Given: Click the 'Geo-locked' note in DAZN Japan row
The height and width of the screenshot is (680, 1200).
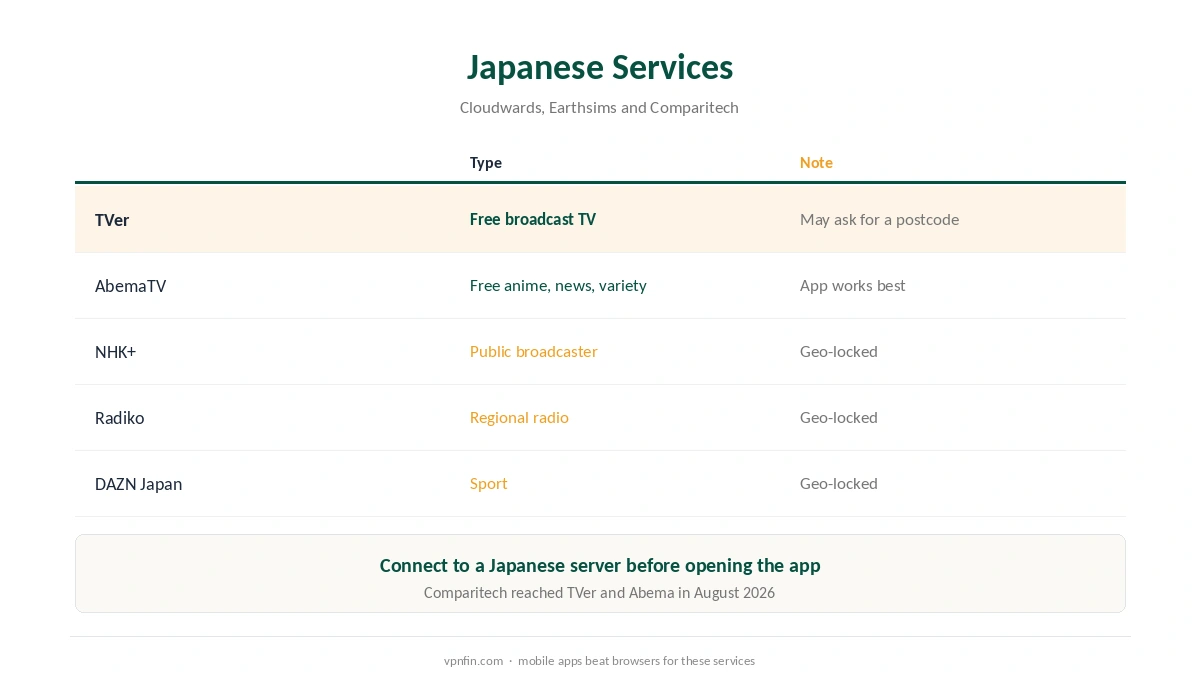Looking at the screenshot, I should [839, 483].
